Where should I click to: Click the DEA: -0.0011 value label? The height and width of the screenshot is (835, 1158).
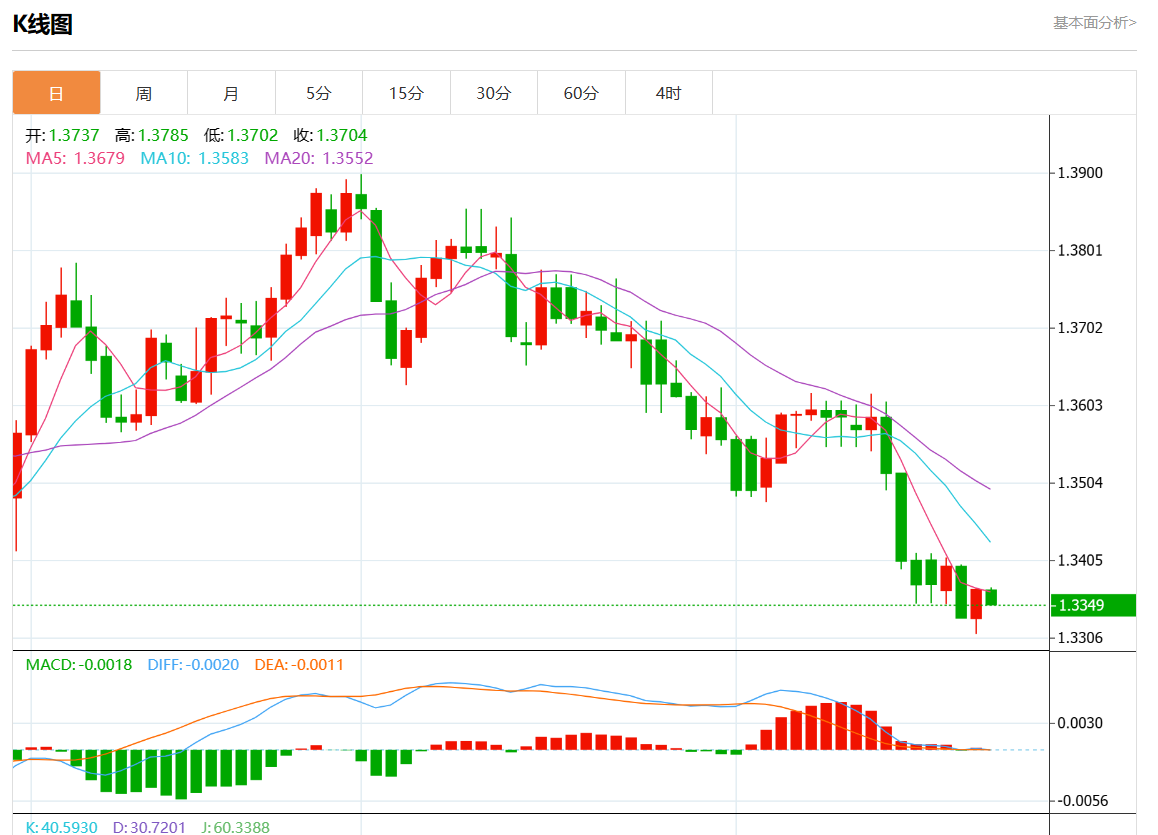click(299, 664)
